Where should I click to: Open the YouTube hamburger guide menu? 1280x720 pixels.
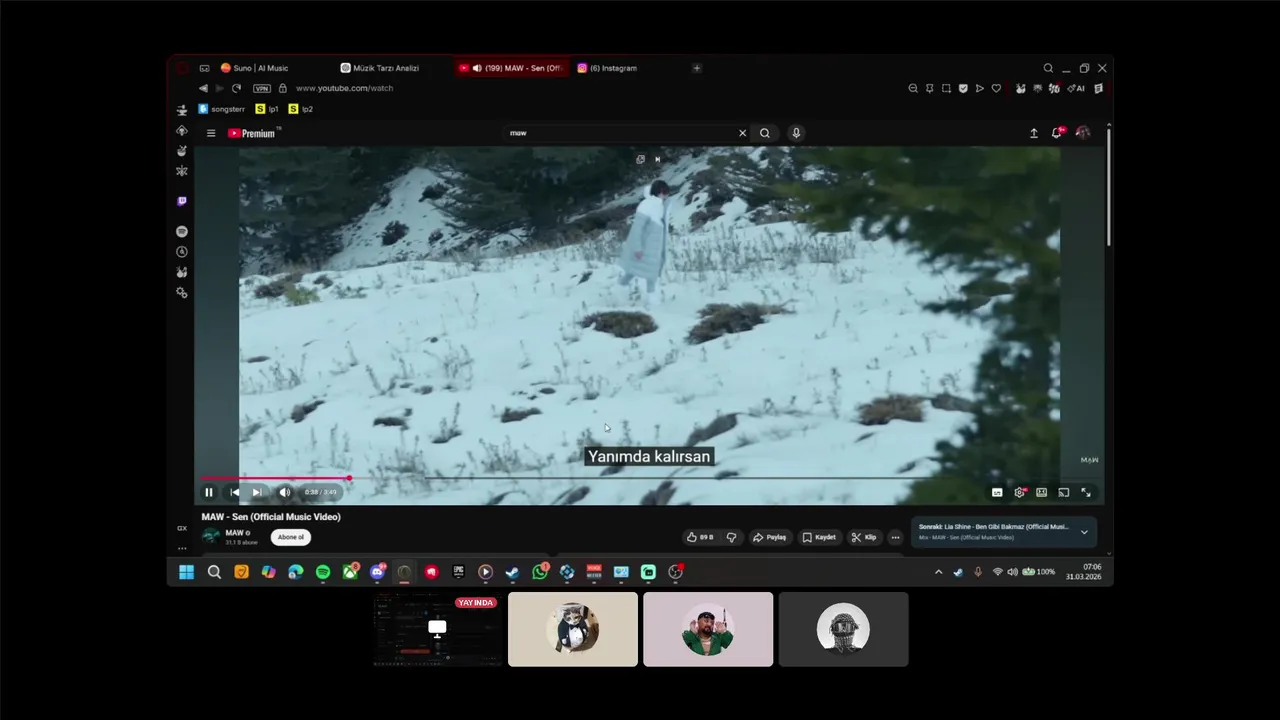(211, 133)
